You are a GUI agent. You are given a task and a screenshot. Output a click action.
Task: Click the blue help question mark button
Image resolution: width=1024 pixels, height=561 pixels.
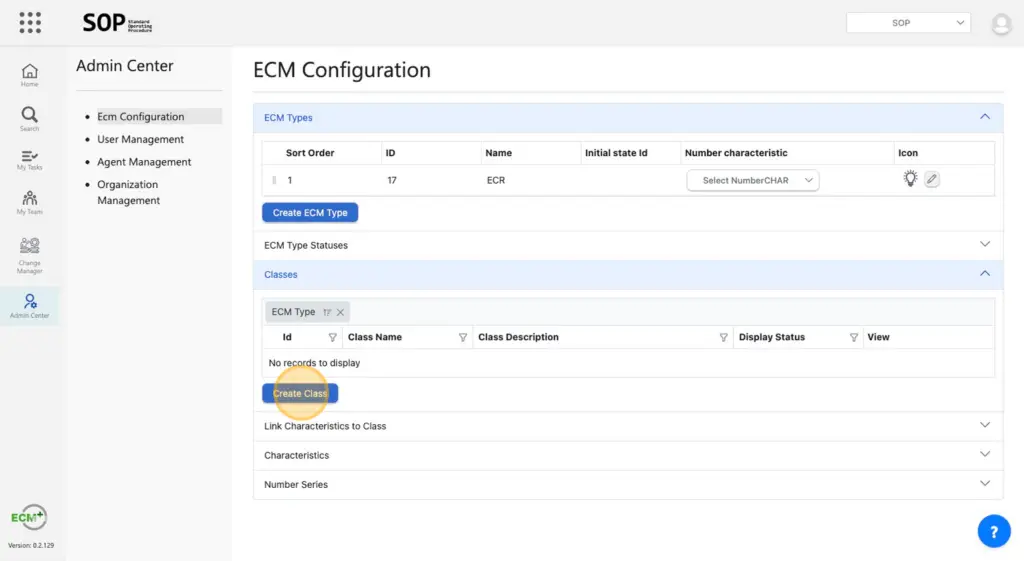pyautogui.click(x=993, y=532)
